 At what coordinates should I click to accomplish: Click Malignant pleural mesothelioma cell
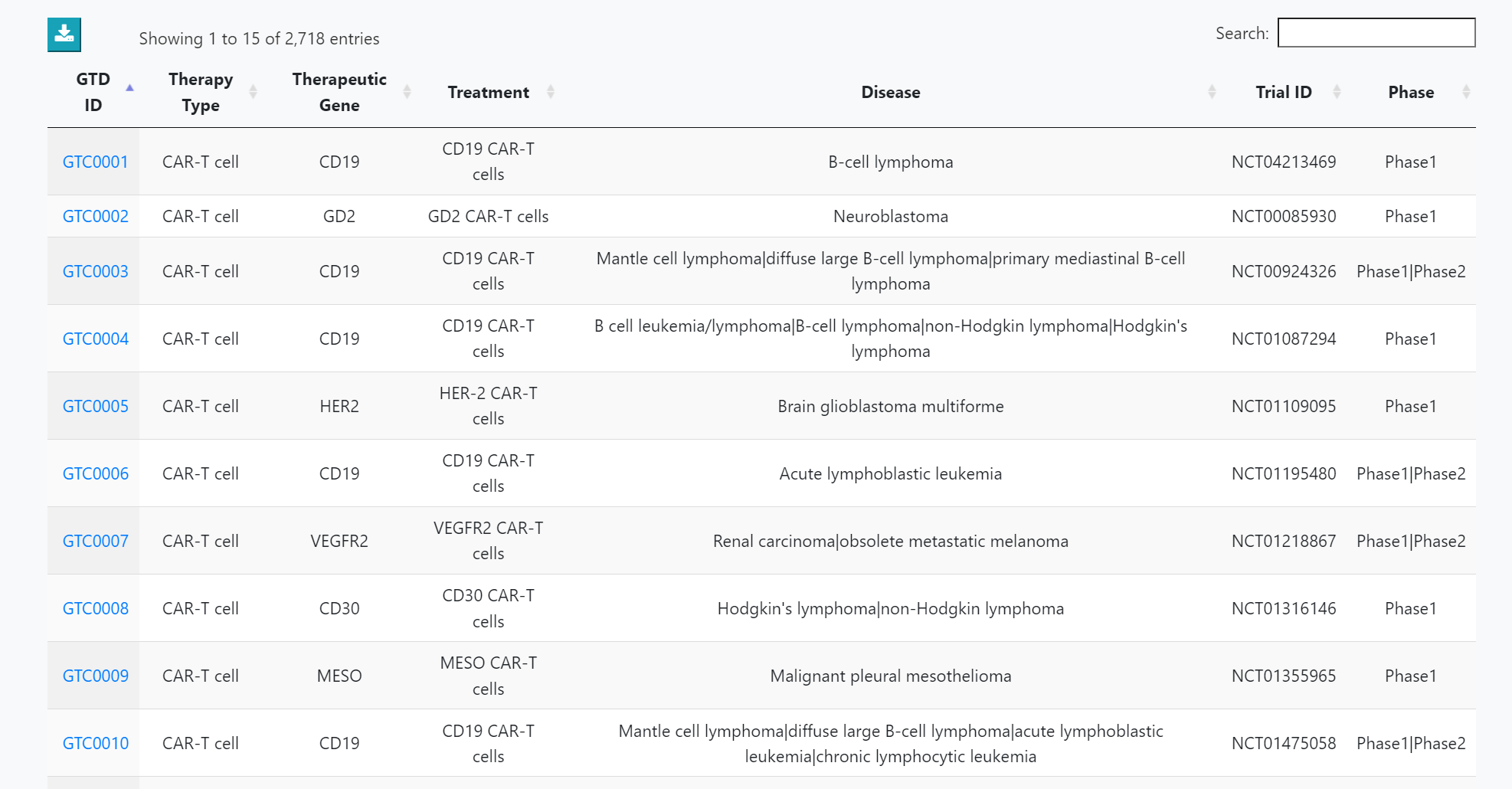(x=891, y=676)
